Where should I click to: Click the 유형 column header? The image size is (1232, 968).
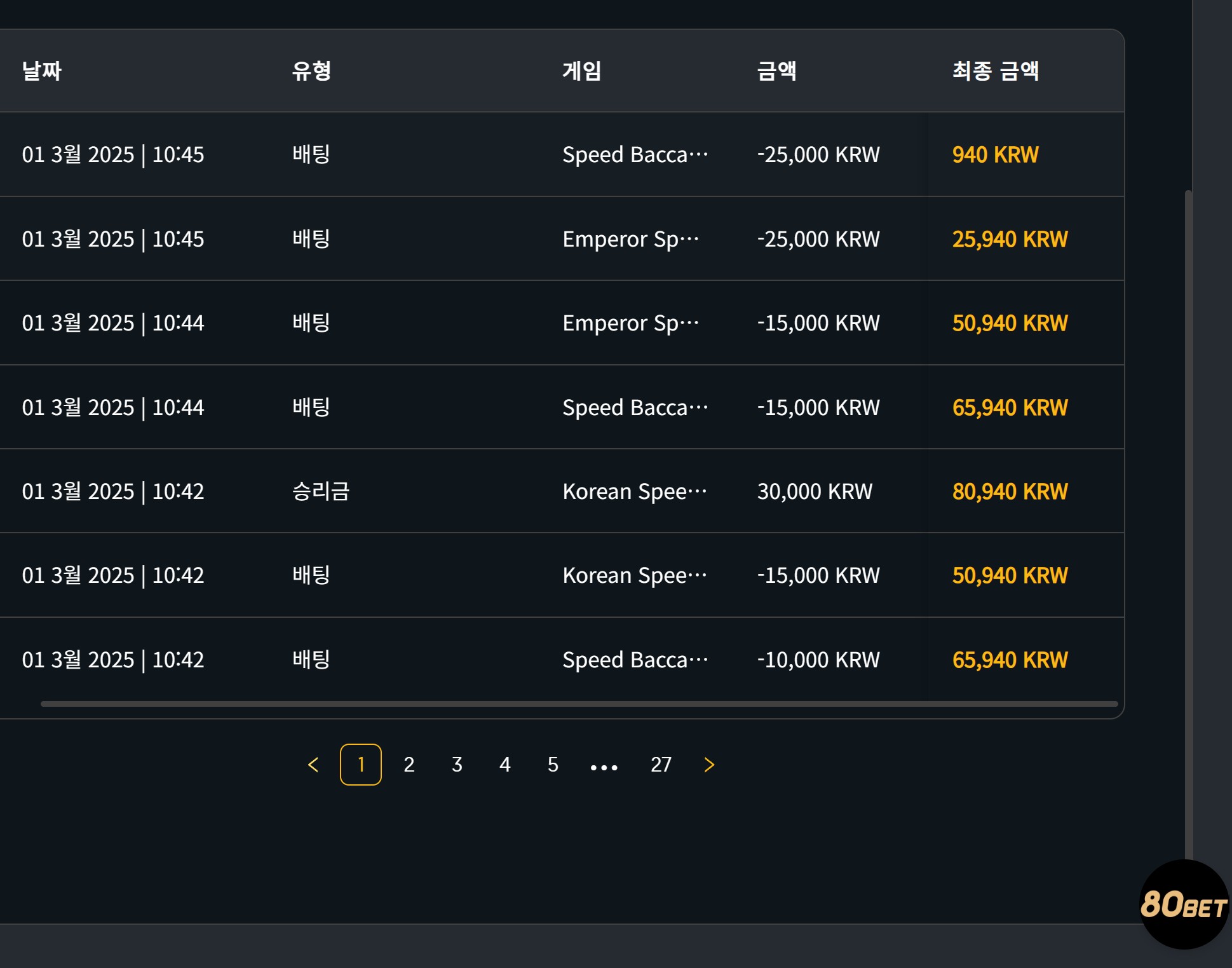click(311, 71)
